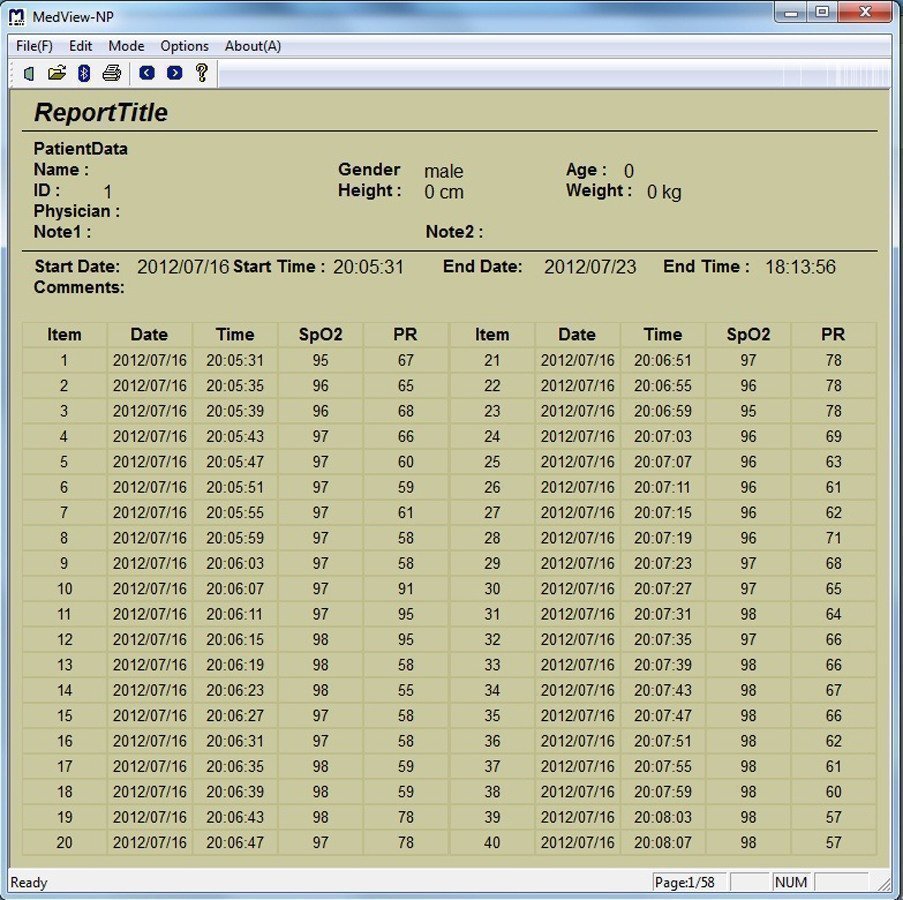The height and width of the screenshot is (900, 903).
Task: Click the ReportTitle heading text
Action: click(101, 113)
